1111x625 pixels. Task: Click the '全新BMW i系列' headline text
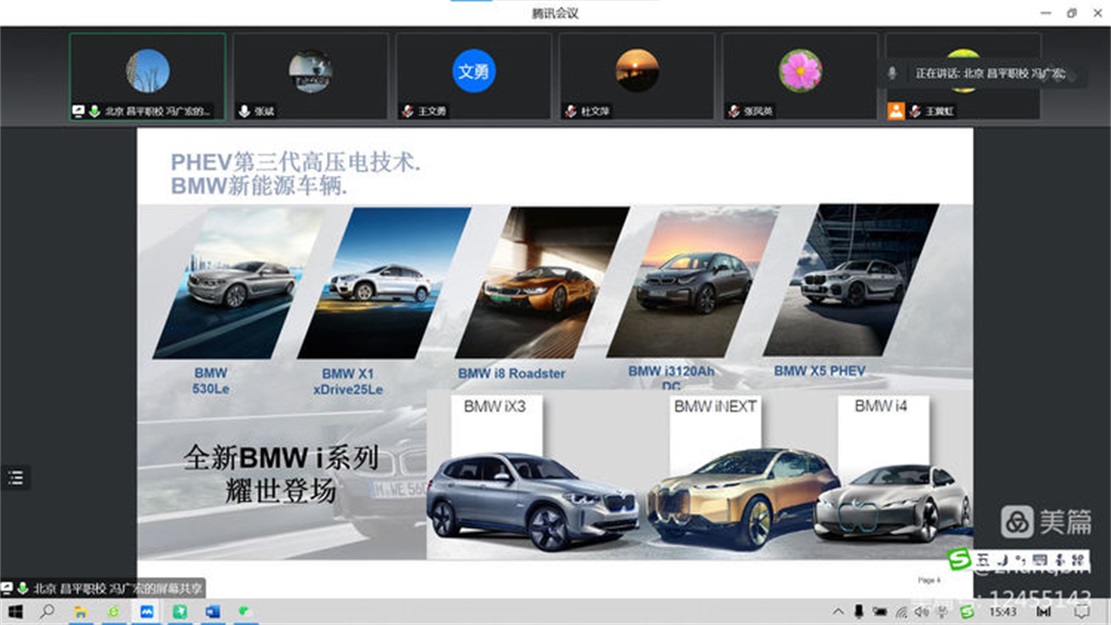coord(281,457)
